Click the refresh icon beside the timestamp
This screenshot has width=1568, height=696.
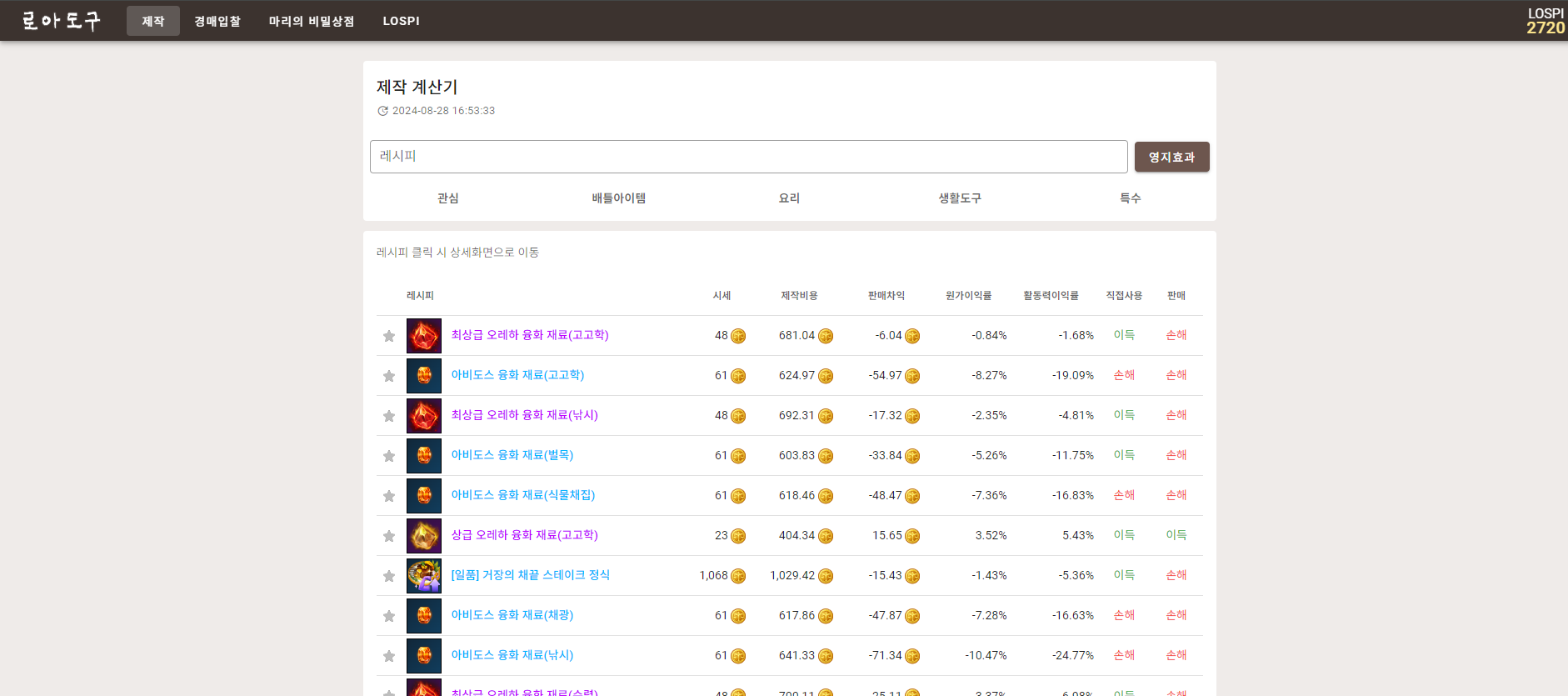382,111
